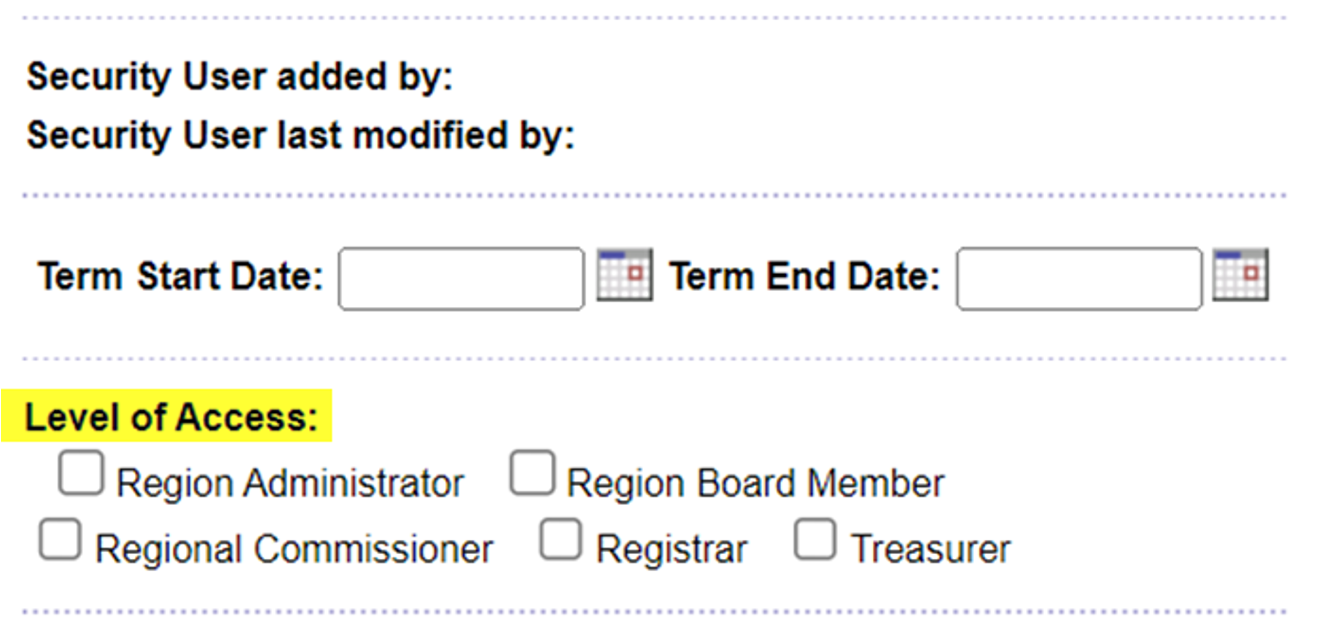Click into the Term Start Date field
This screenshot has height=626, width=1338.
coord(461,279)
